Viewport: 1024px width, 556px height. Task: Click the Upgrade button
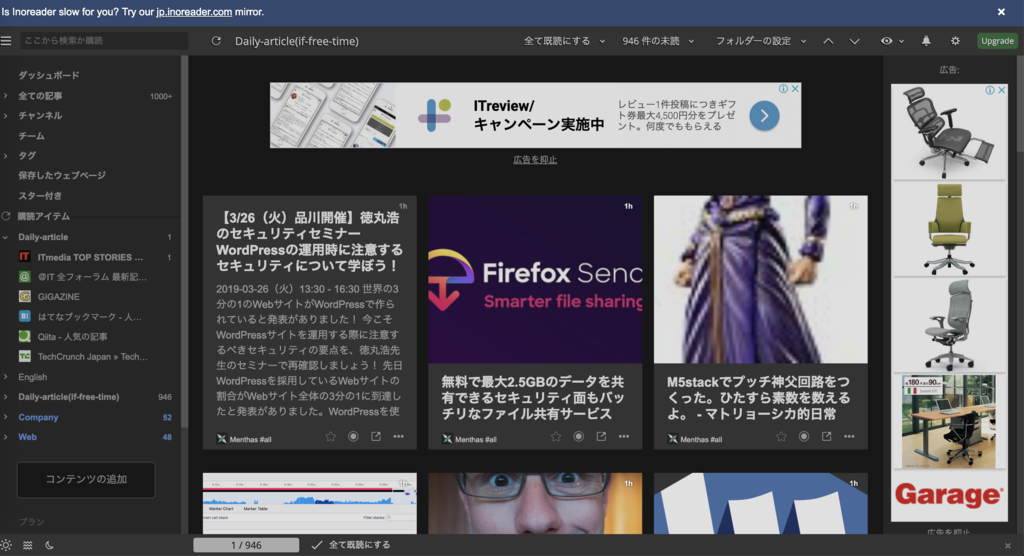[997, 41]
